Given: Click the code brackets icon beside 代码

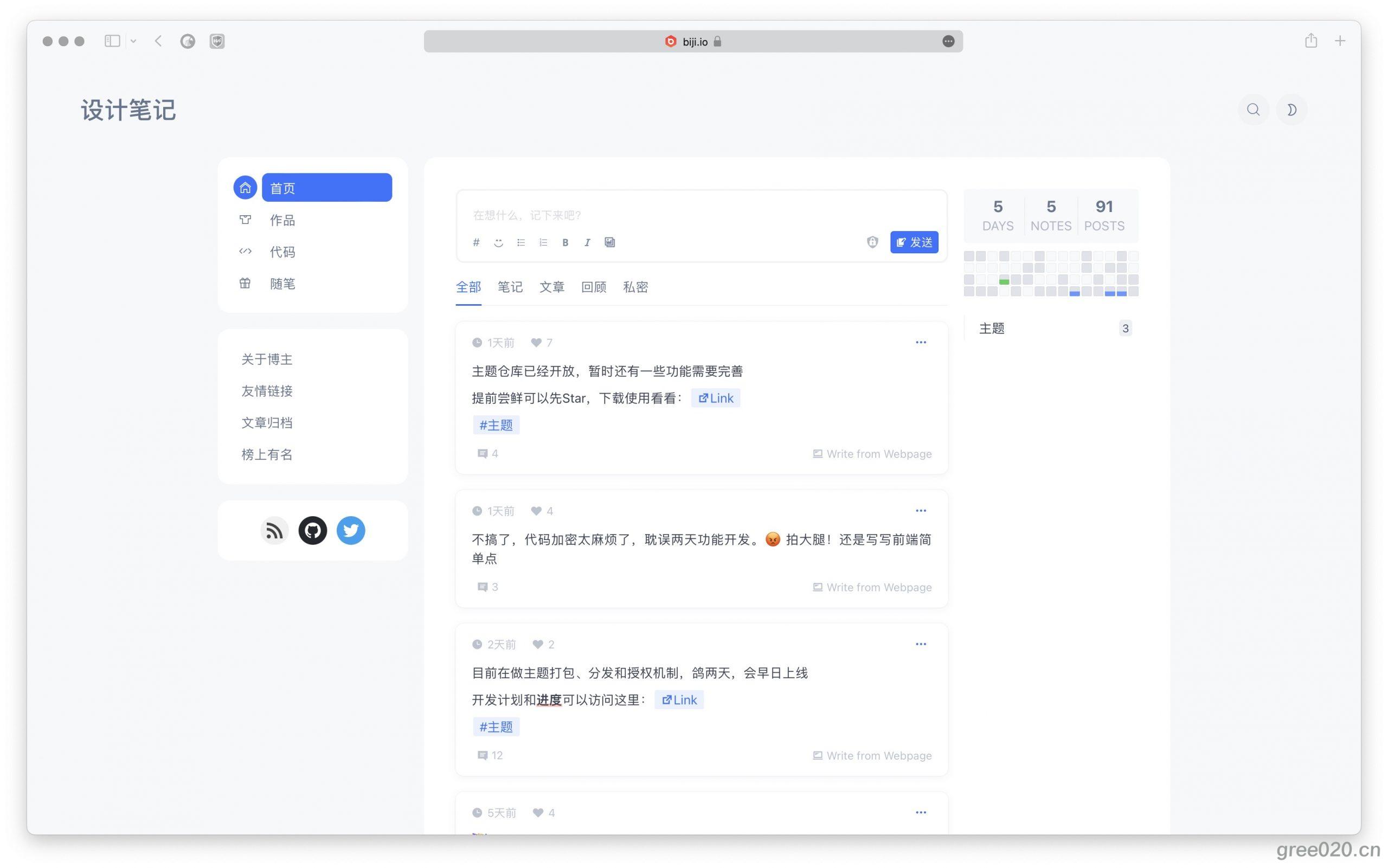Looking at the screenshot, I should pyautogui.click(x=245, y=252).
